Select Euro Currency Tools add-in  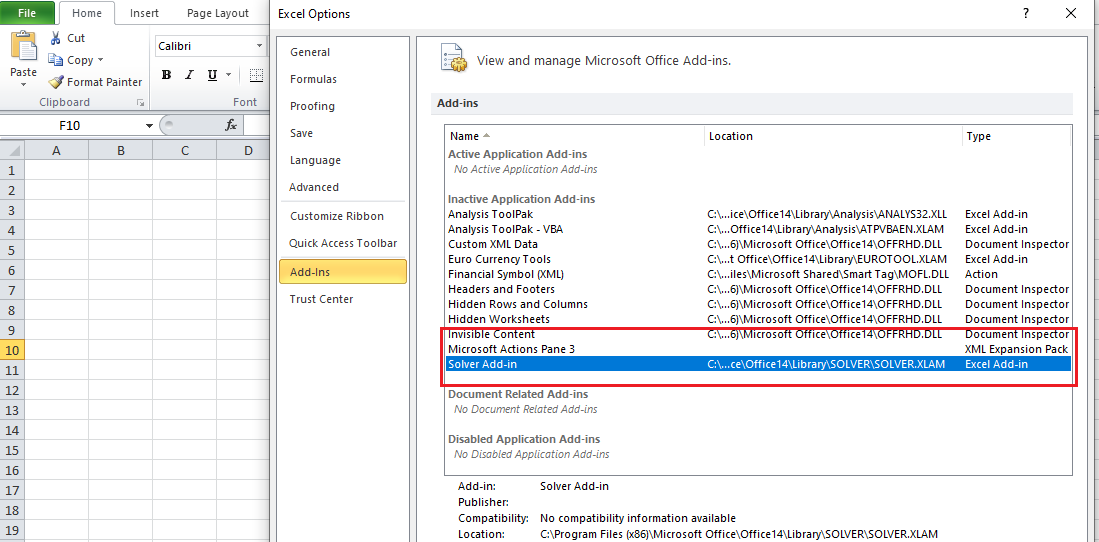(758, 259)
